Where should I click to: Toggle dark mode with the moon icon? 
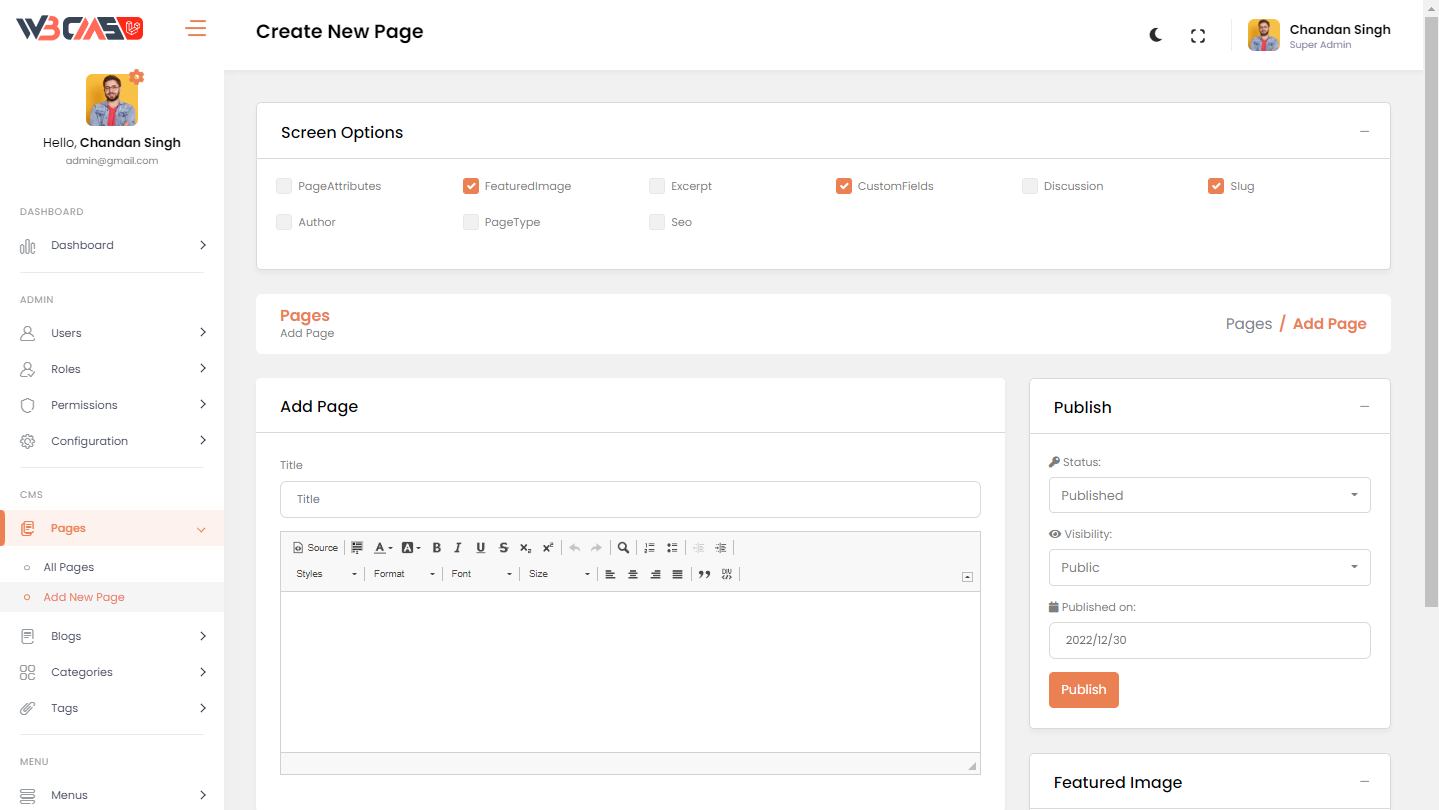[x=1155, y=35]
